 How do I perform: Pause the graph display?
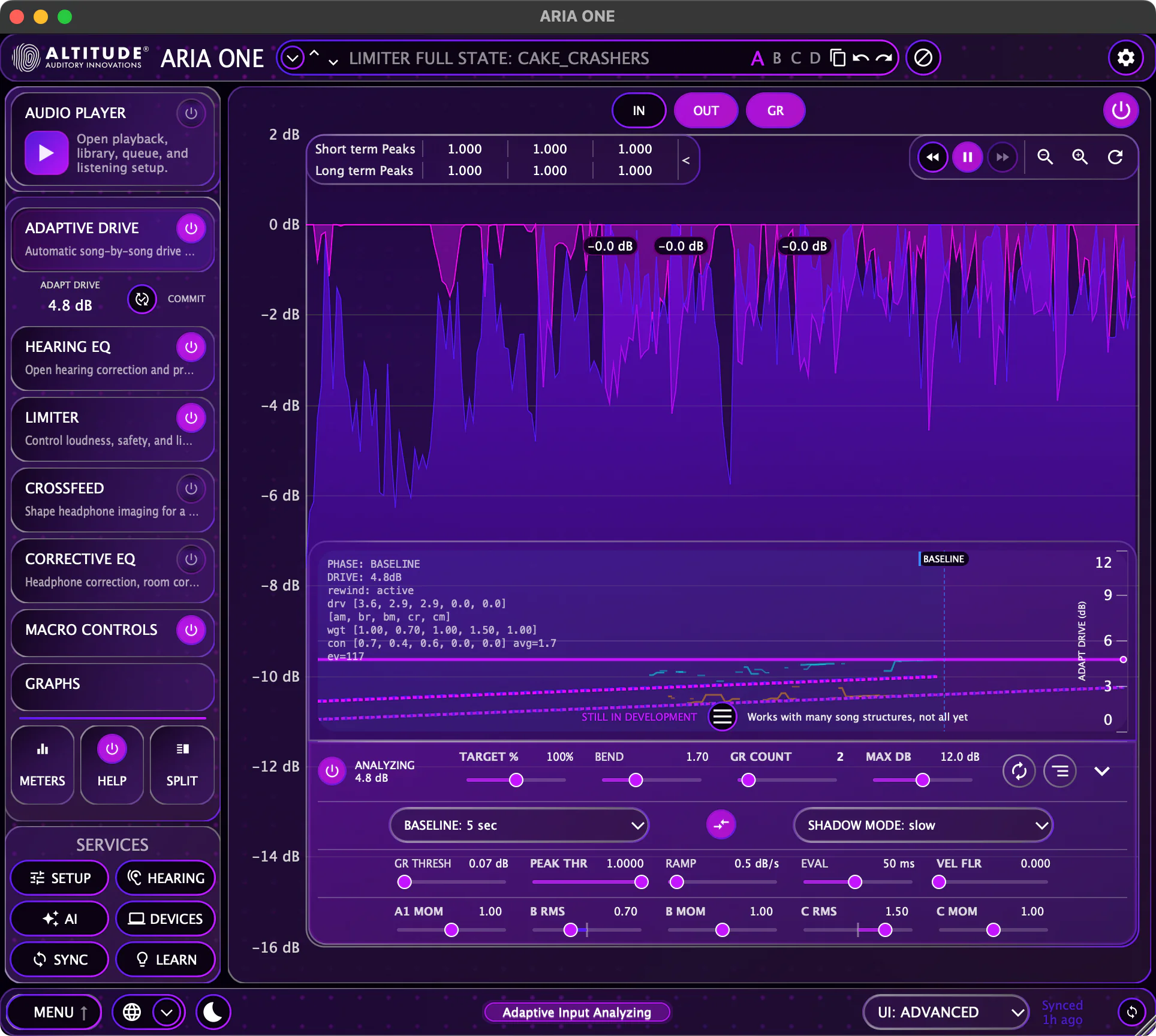tap(968, 157)
